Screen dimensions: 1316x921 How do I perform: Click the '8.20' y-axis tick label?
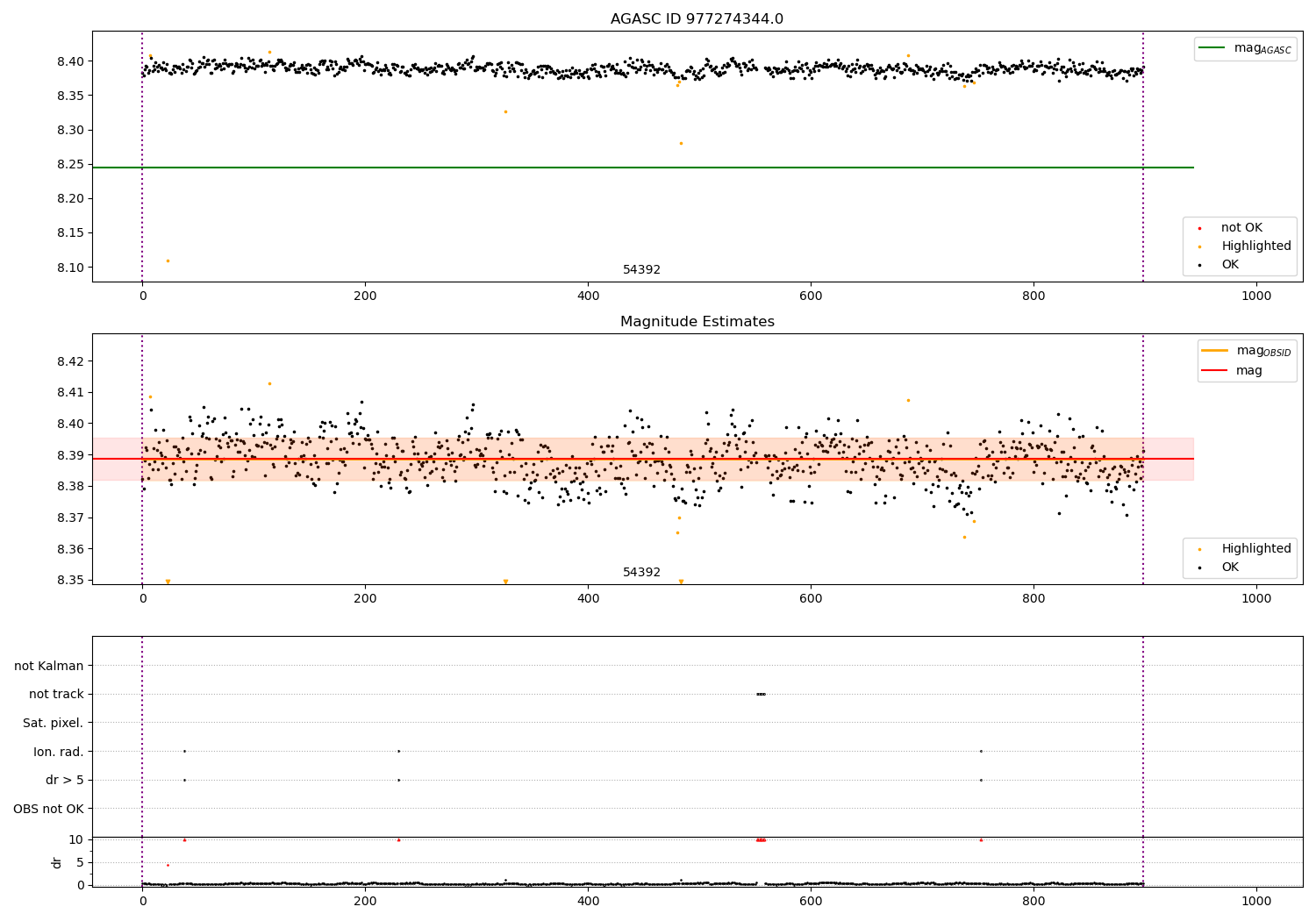[x=70, y=198]
